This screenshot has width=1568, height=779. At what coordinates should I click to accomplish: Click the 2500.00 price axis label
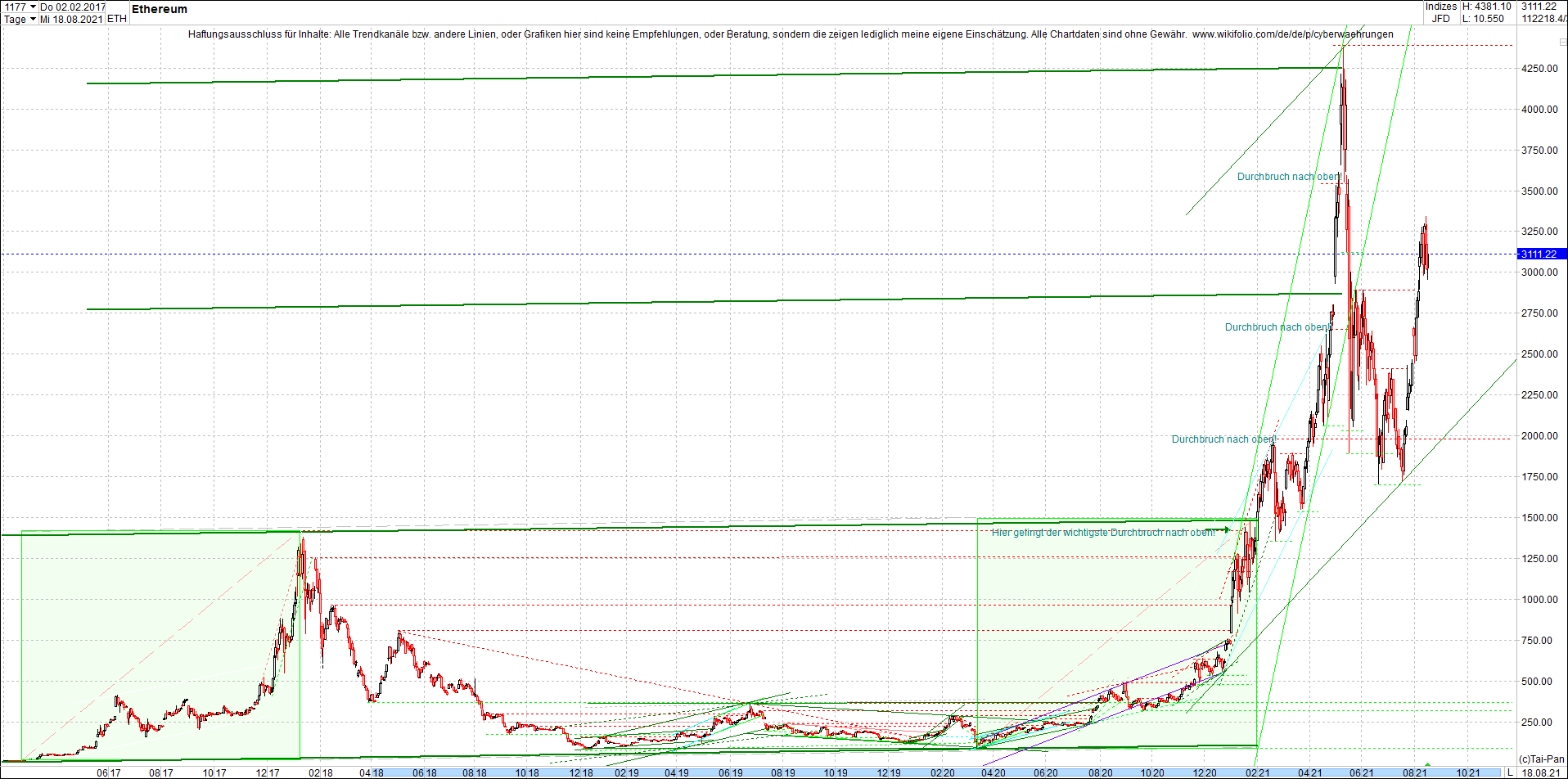(1539, 354)
